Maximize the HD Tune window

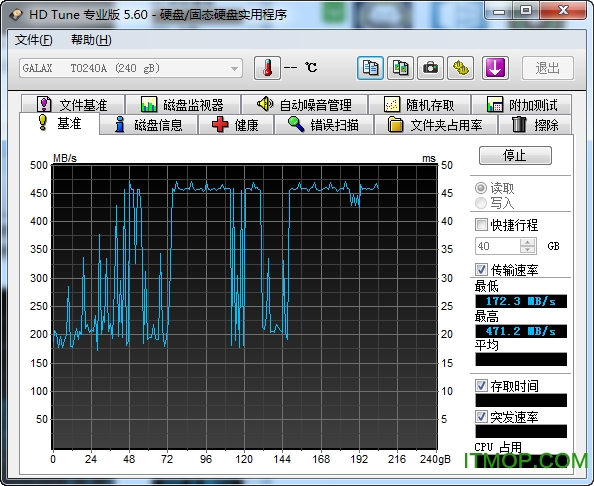526,11
